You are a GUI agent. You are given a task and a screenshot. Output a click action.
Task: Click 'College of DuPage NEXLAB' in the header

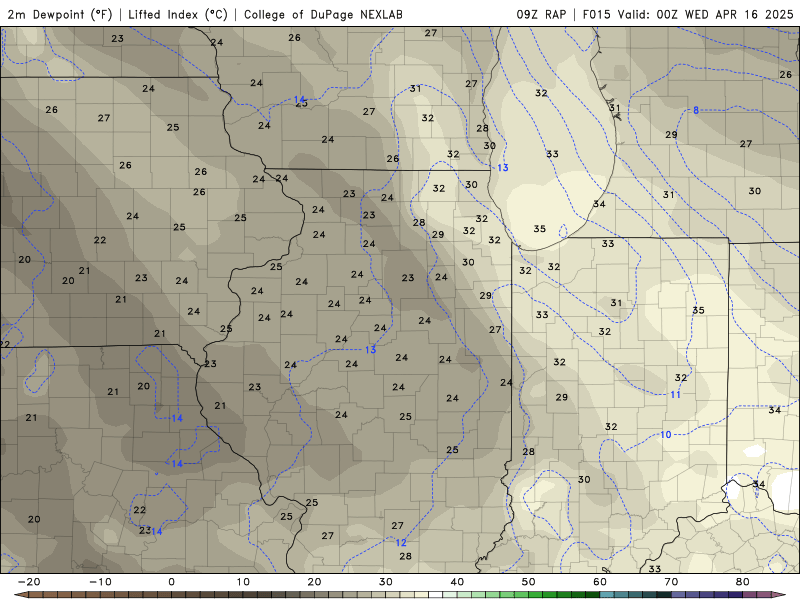323,14
